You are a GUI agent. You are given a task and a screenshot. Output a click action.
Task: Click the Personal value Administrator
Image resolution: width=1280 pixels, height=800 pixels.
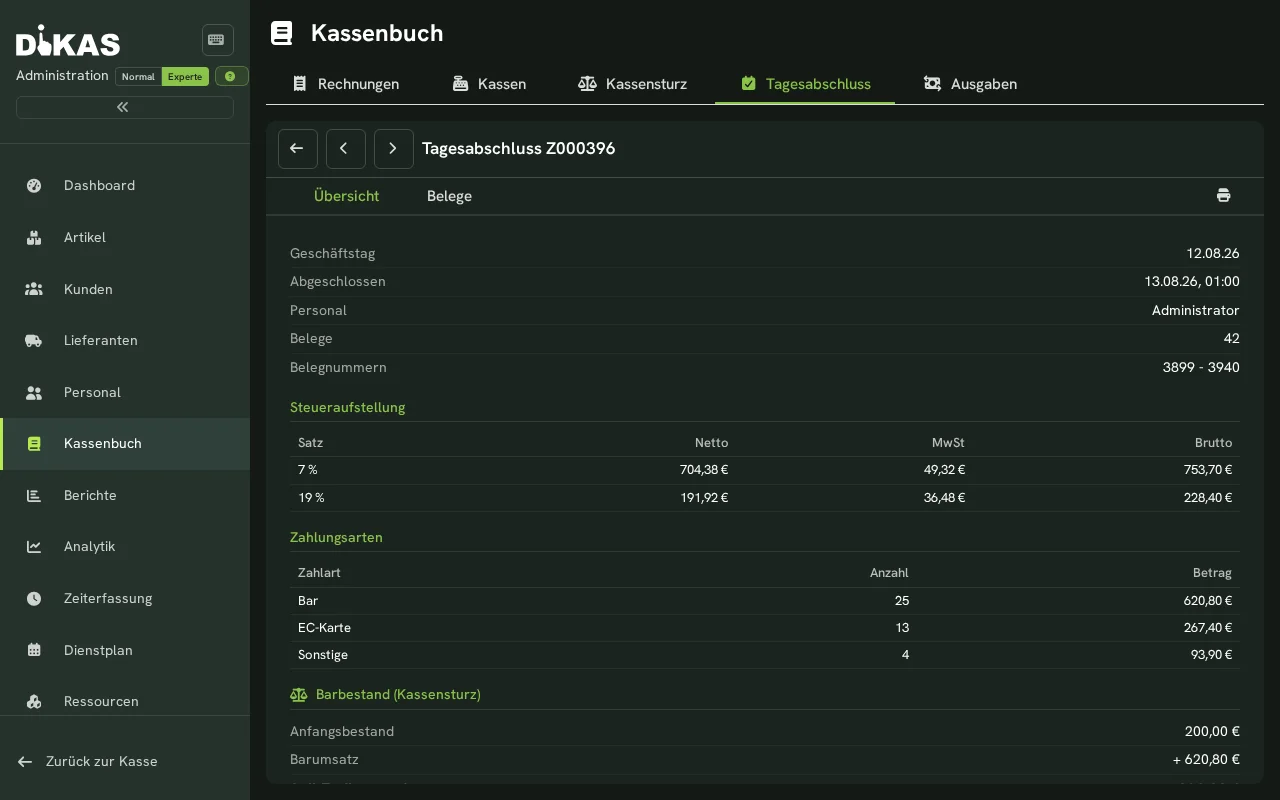pos(1195,311)
